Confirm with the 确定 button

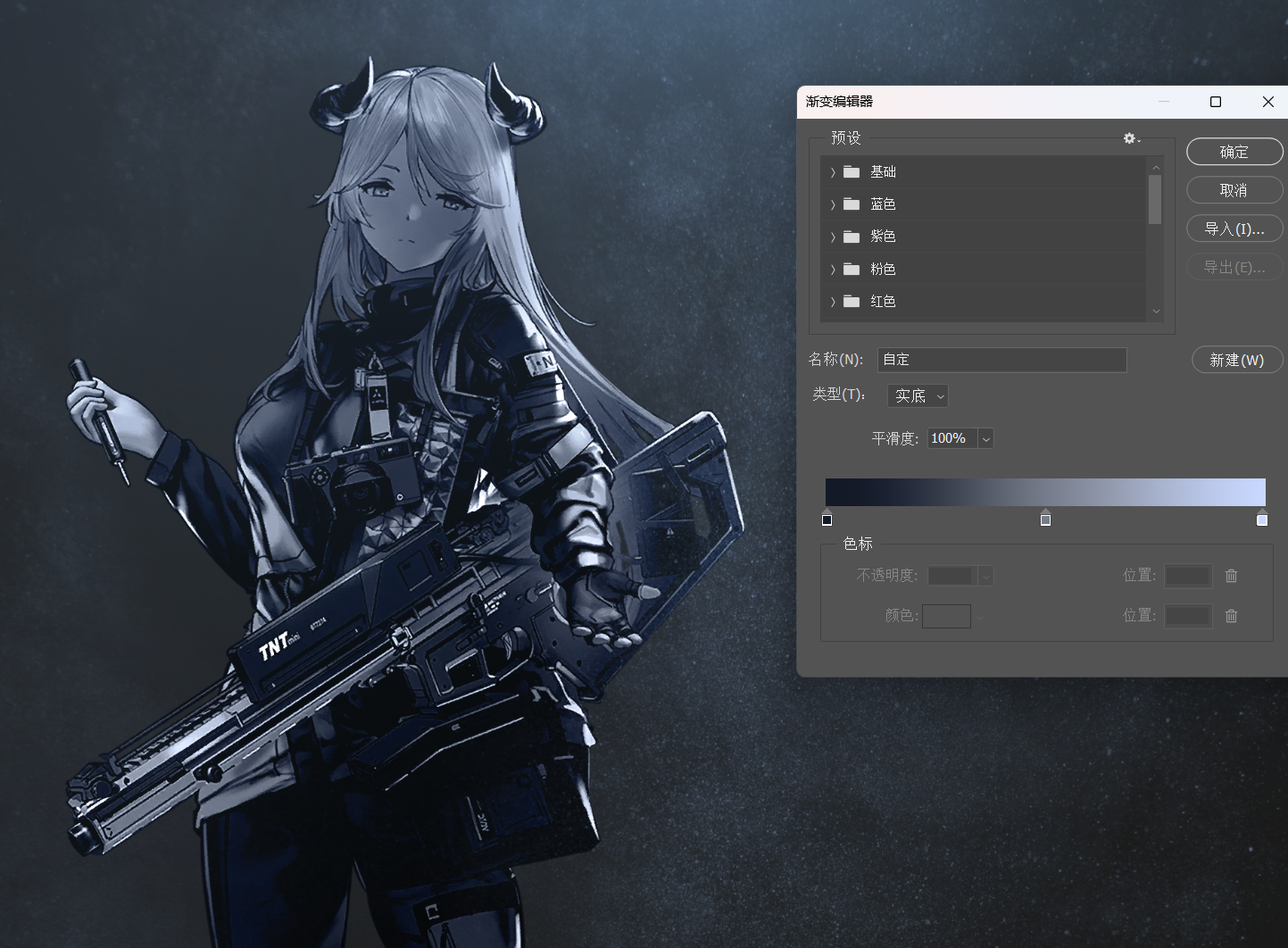1234,152
